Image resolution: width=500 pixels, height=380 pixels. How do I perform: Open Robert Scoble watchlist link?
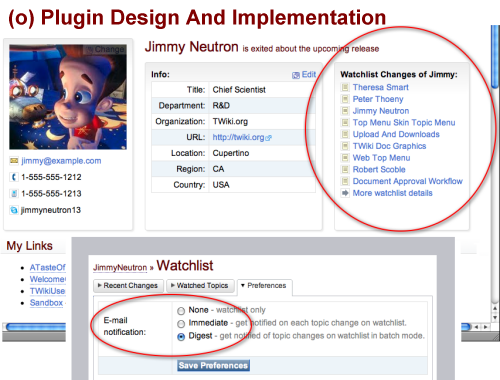(x=379, y=169)
